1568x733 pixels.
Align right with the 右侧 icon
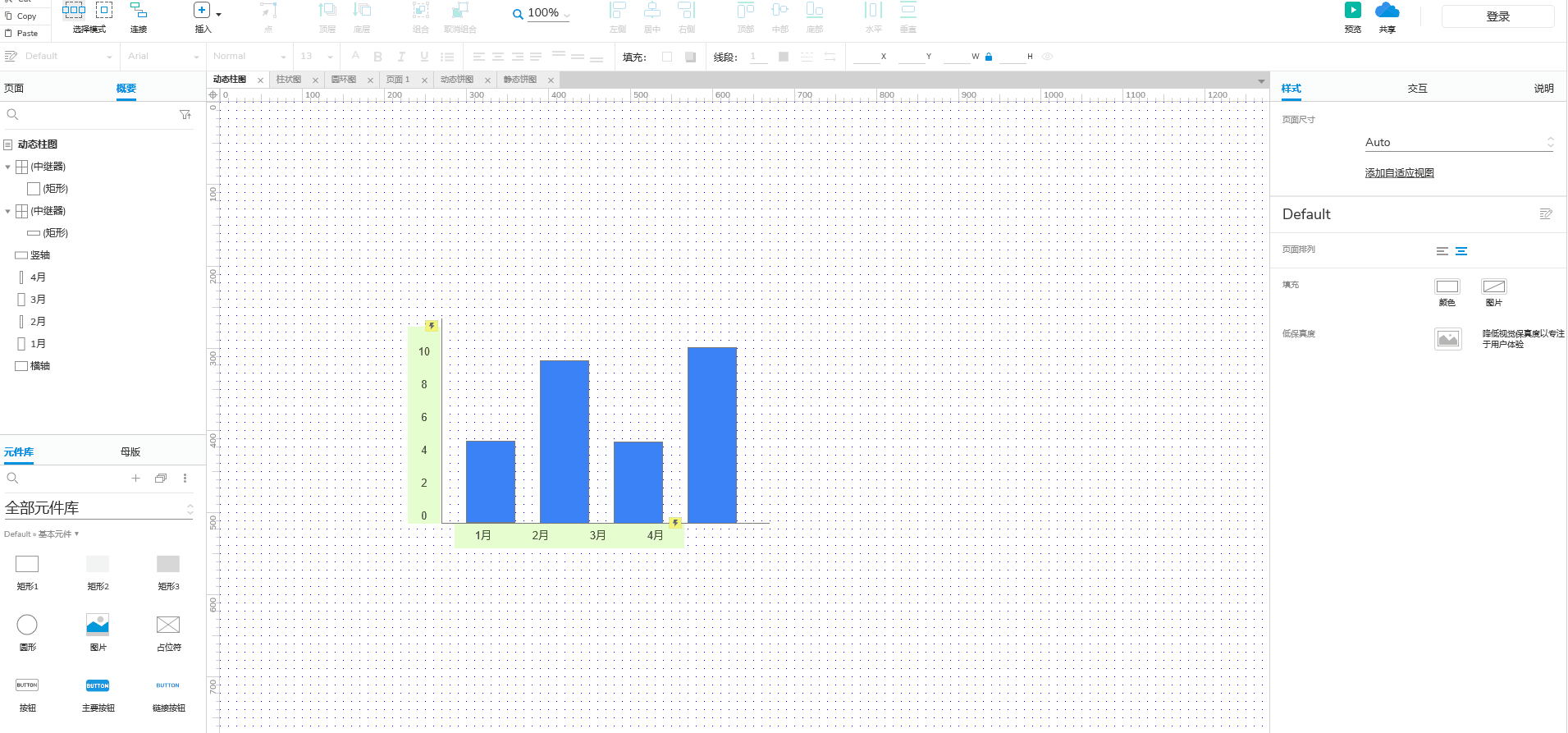click(x=687, y=11)
